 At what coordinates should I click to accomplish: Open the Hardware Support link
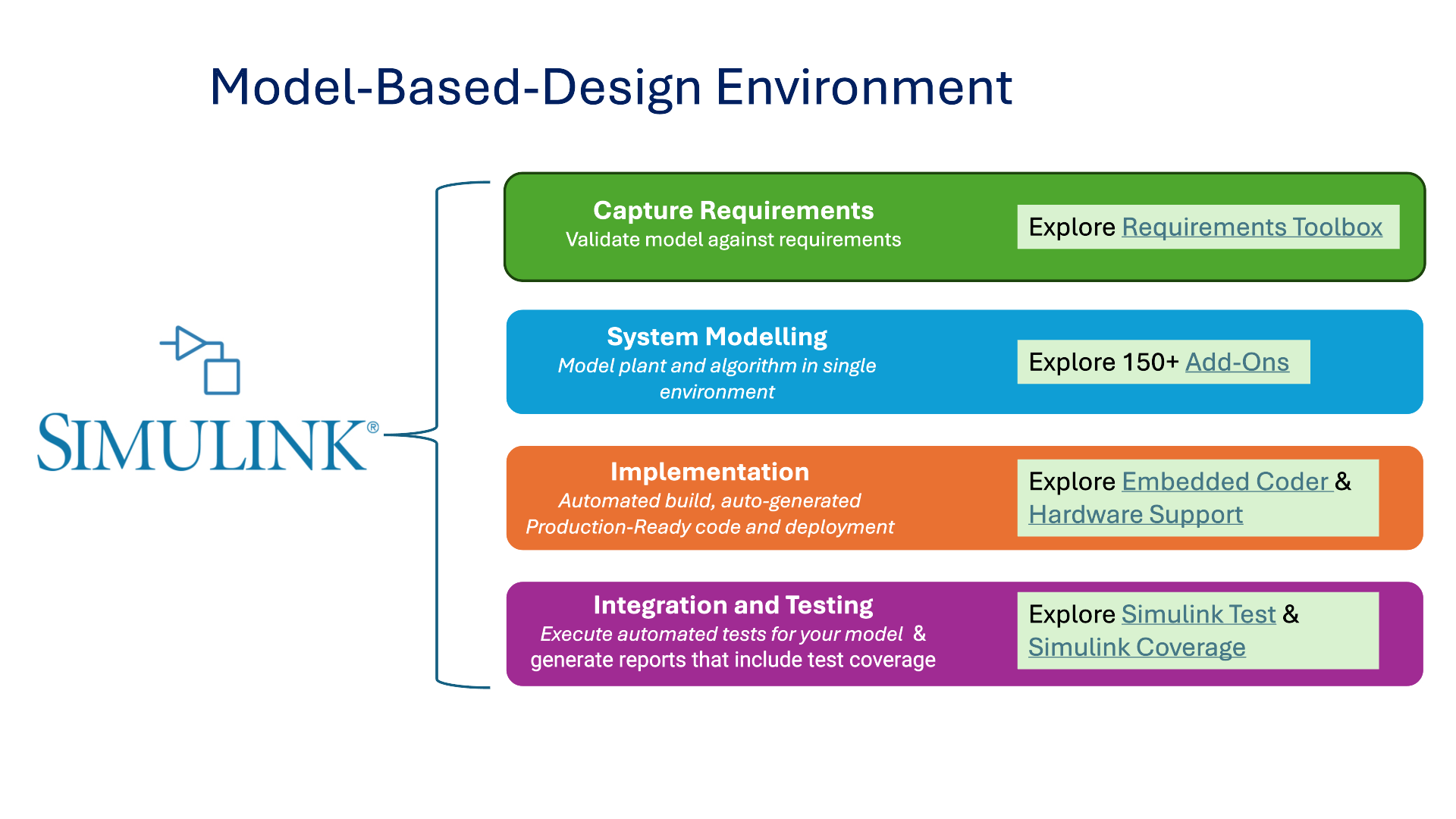pos(1135,515)
